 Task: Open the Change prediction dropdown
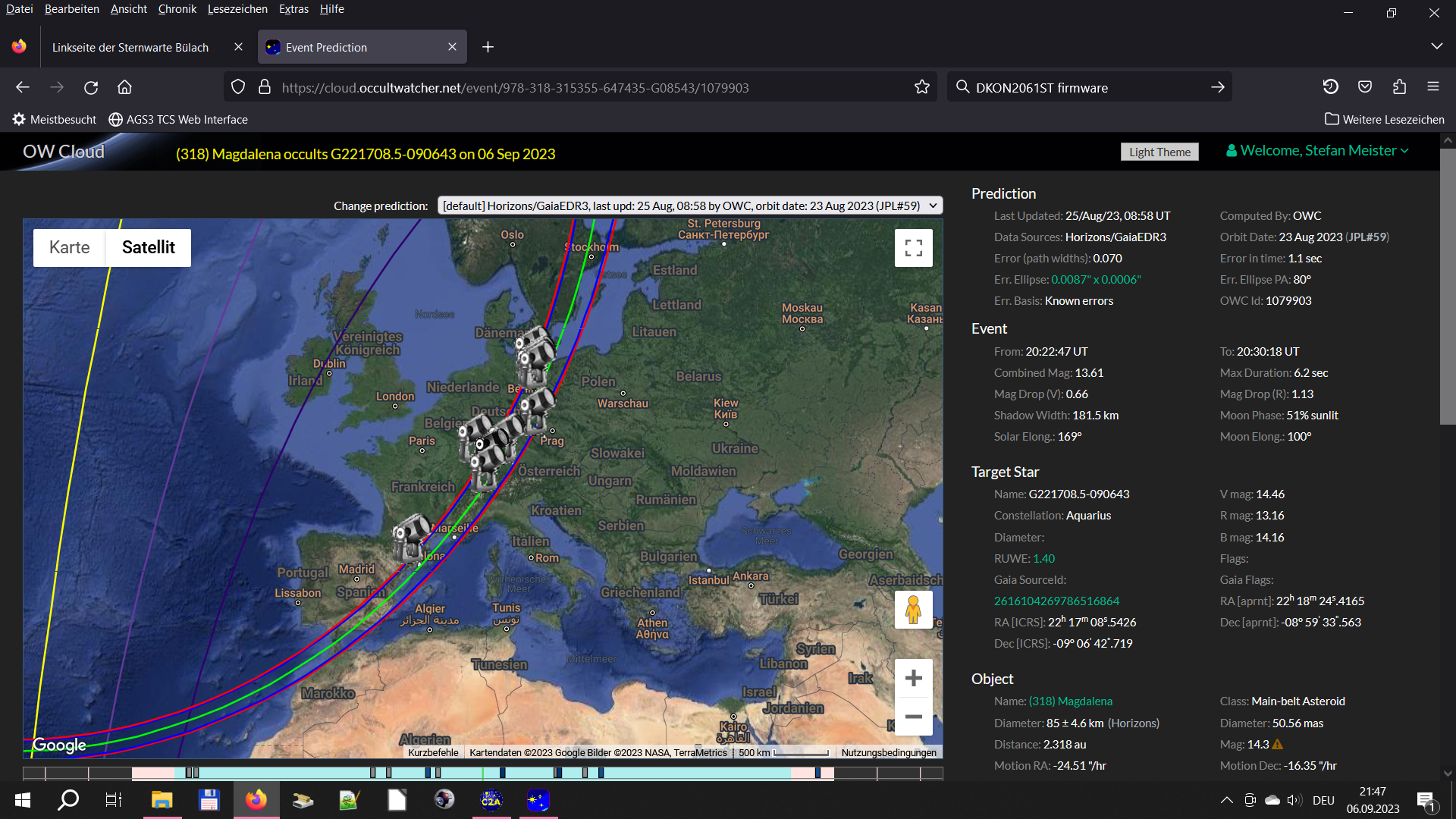click(x=689, y=206)
